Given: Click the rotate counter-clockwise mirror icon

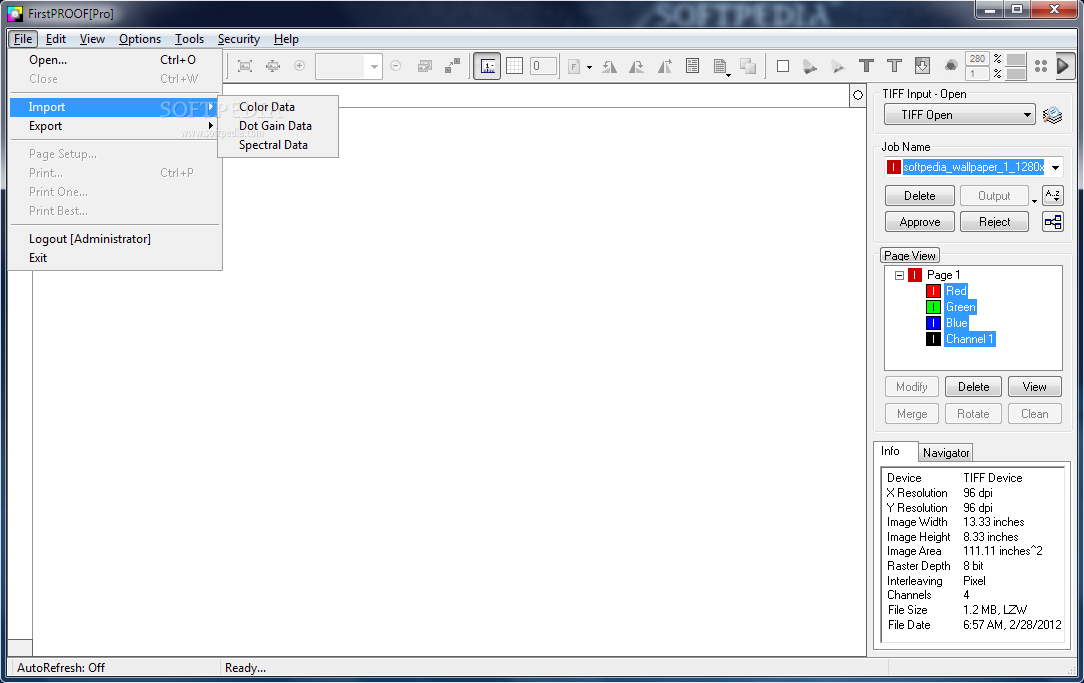Looking at the screenshot, I should point(609,66).
